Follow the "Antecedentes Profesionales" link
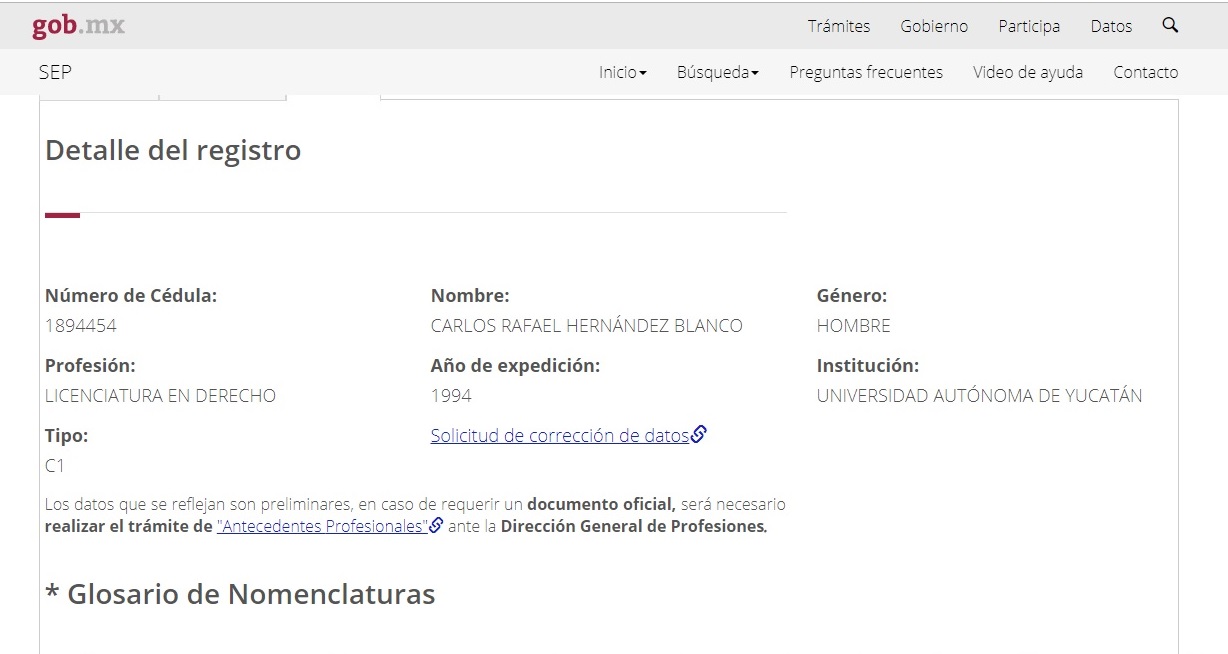Screen dimensions: 1228x654 point(321,526)
